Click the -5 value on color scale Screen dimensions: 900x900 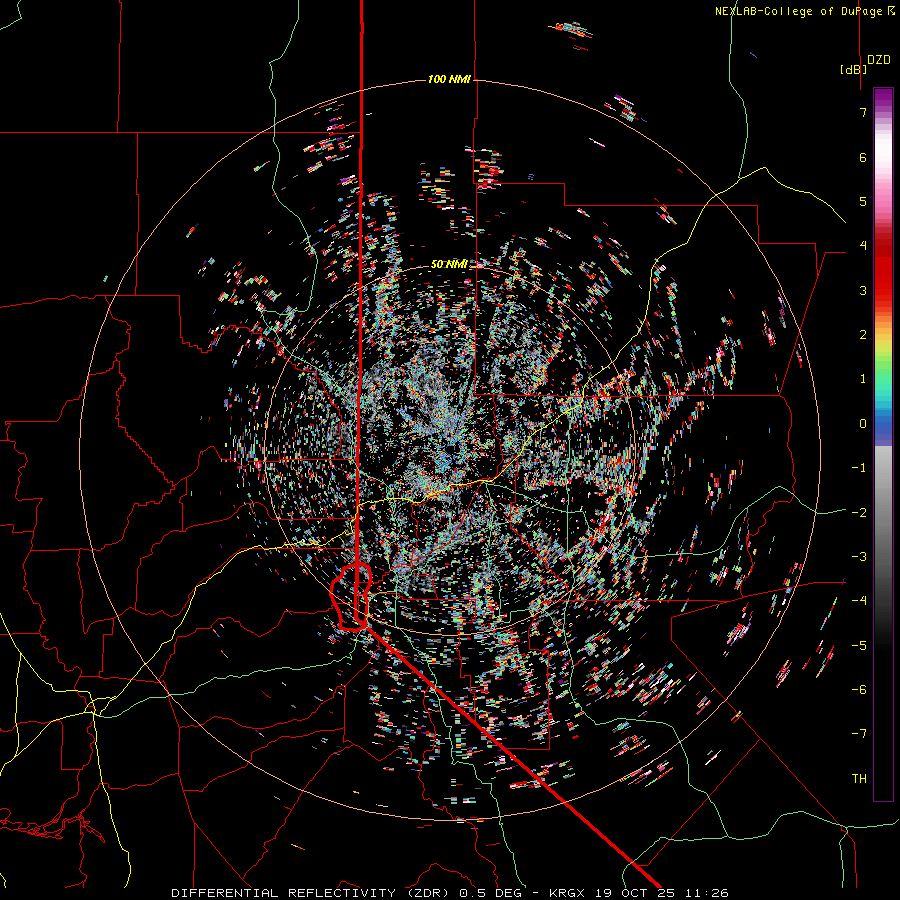point(859,646)
